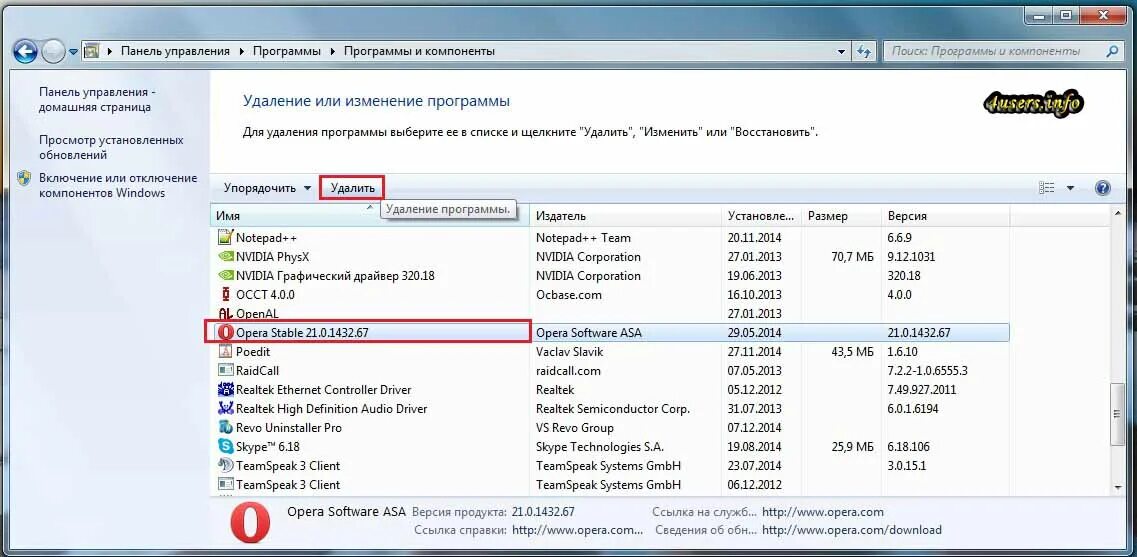Click the Vaclav Slavik publisher cell
The height and width of the screenshot is (557, 1137).
point(569,352)
